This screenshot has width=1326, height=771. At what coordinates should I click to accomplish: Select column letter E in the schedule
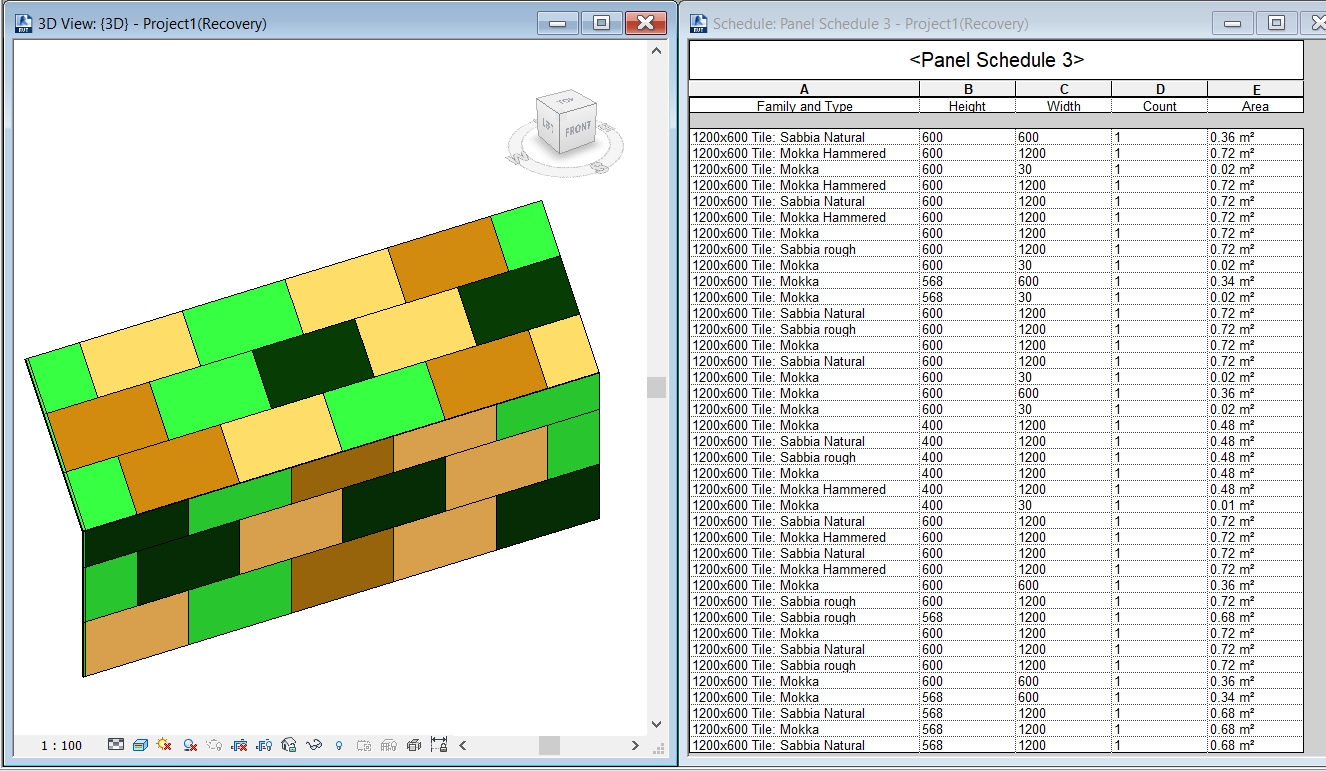[1255, 89]
